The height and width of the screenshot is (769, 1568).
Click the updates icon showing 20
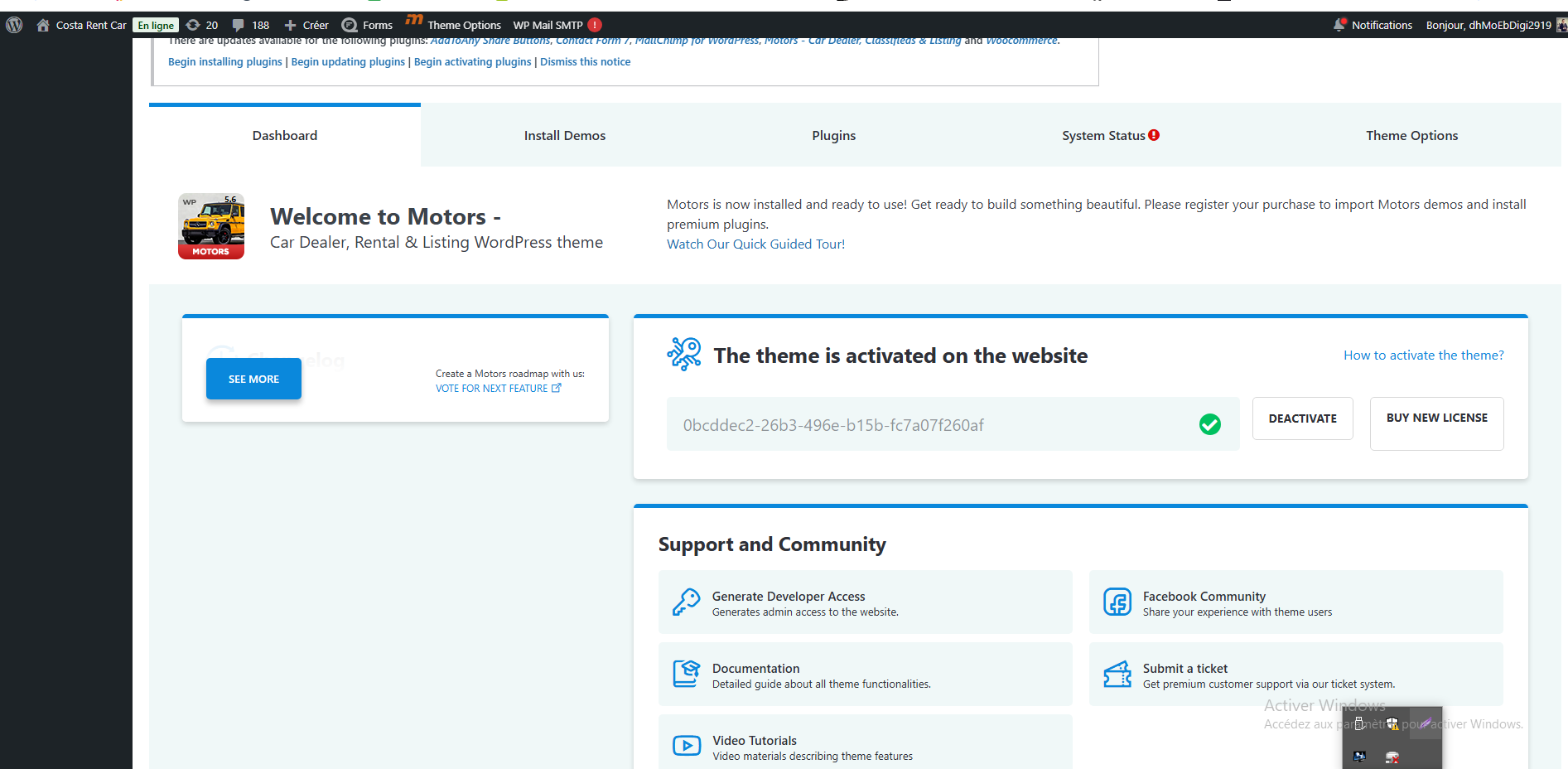tap(193, 25)
